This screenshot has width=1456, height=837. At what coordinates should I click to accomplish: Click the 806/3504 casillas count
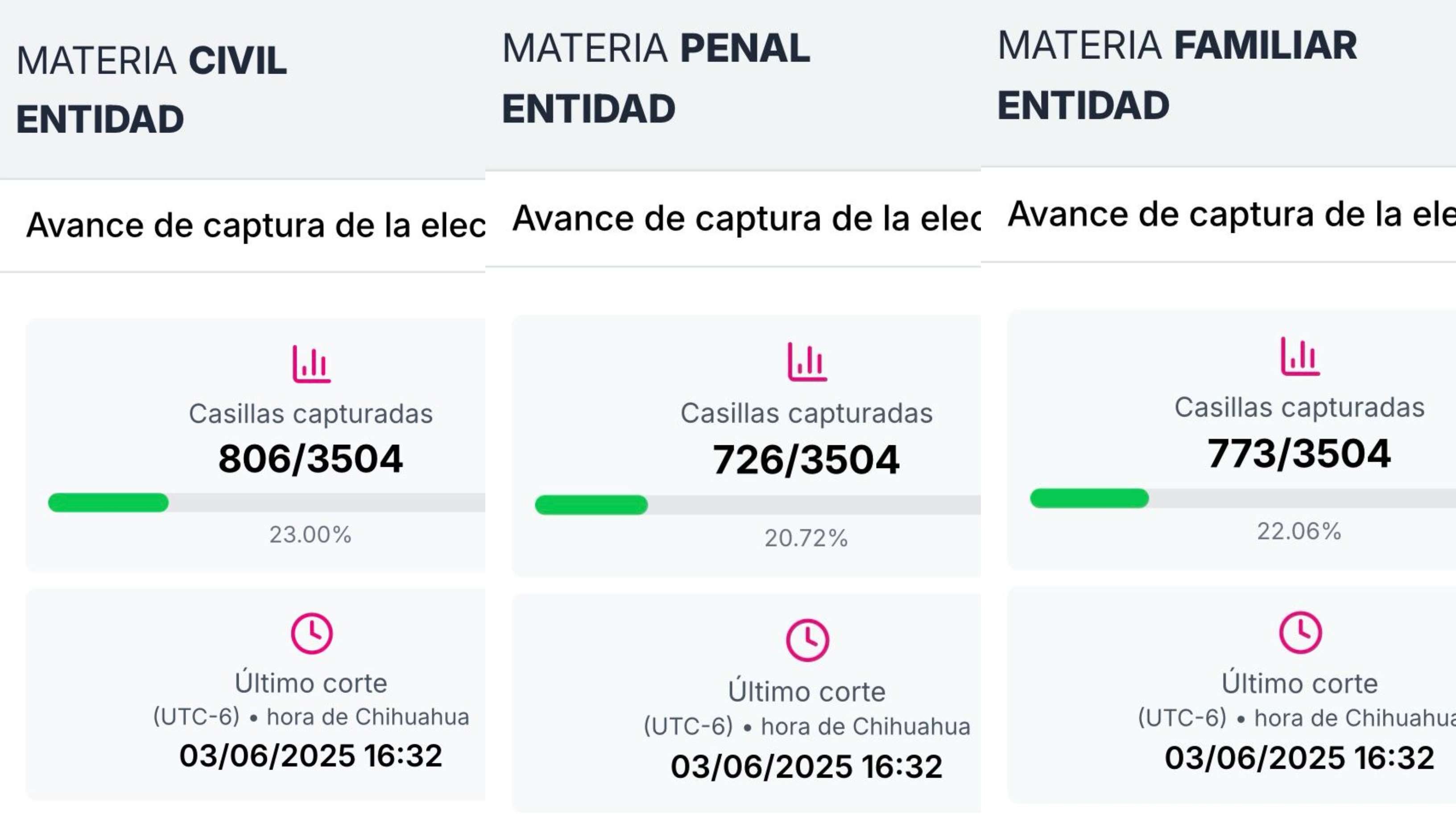[x=310, y=459]
